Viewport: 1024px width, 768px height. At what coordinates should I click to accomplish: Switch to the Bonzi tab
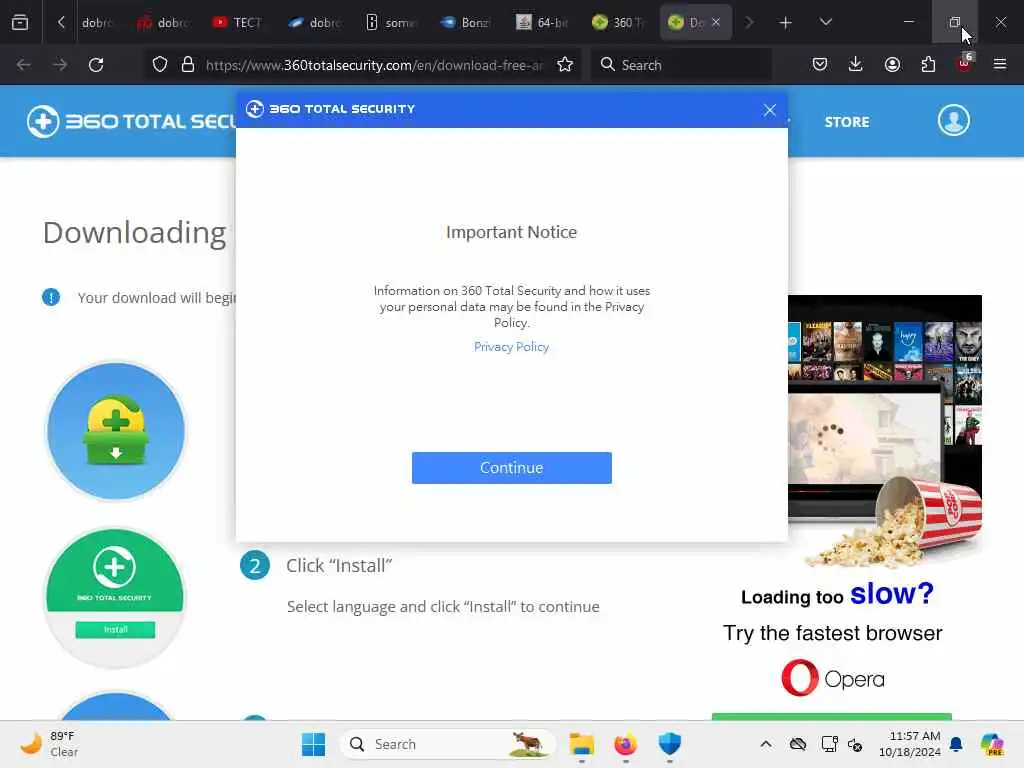[465, 23]
